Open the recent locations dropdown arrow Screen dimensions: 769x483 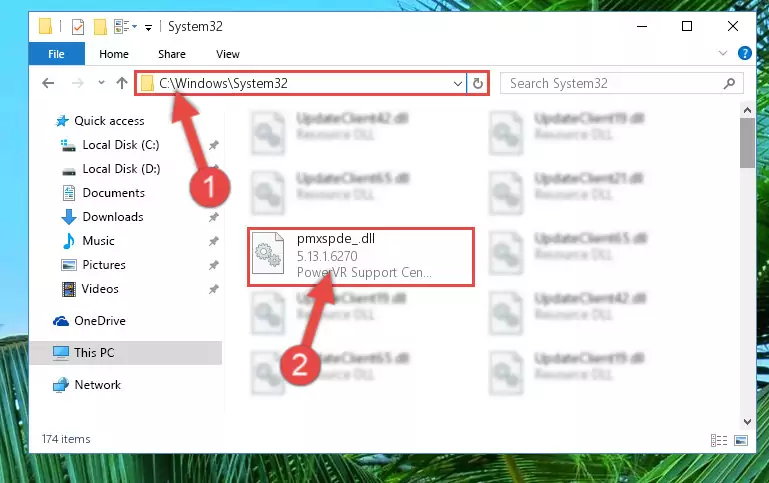[101, 83]
